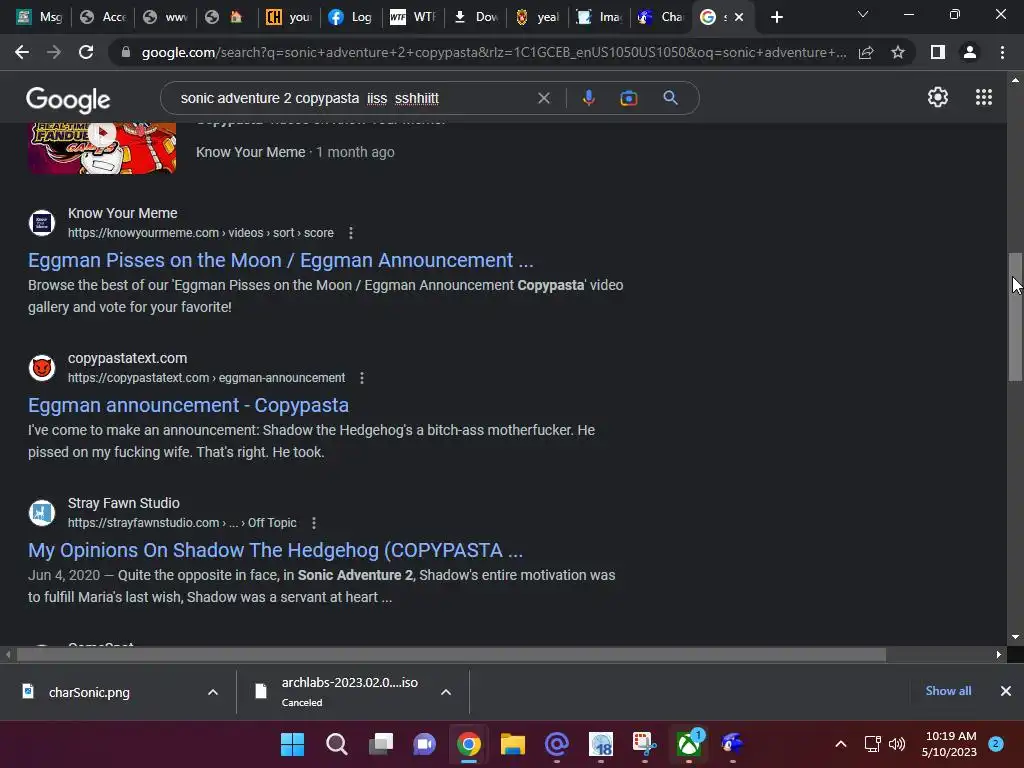The image size is (1024, 768).
Task: Open more options for copypastatext.com result
Action: pyautogui.click(x=362, y=378)
